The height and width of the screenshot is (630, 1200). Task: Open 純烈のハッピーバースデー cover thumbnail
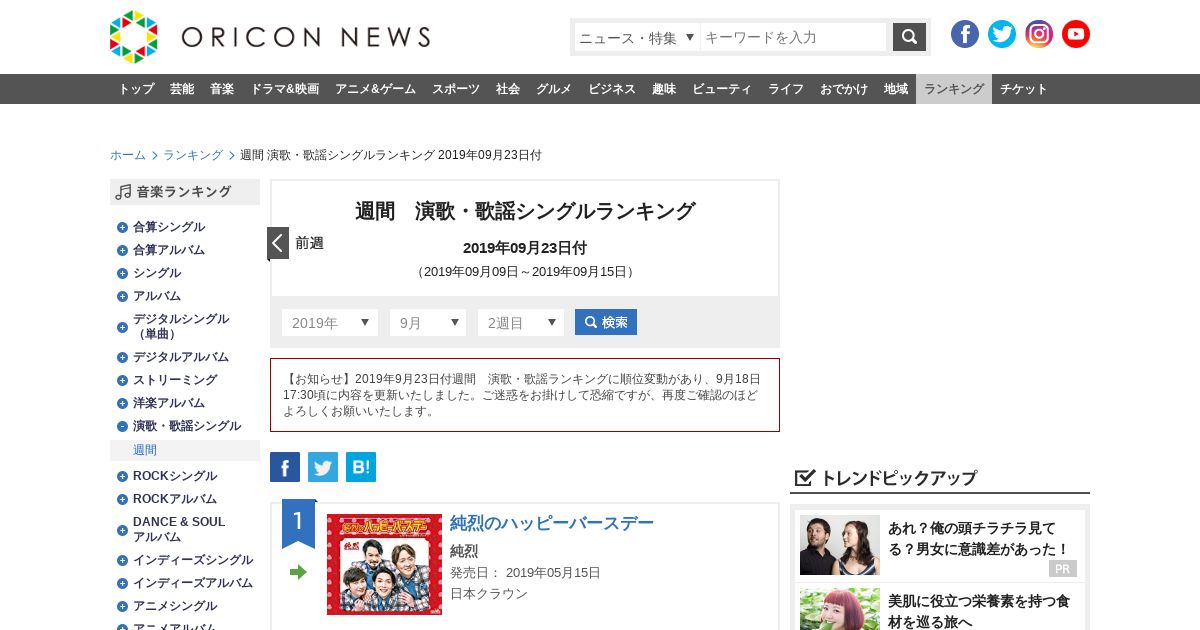[384, 565]
